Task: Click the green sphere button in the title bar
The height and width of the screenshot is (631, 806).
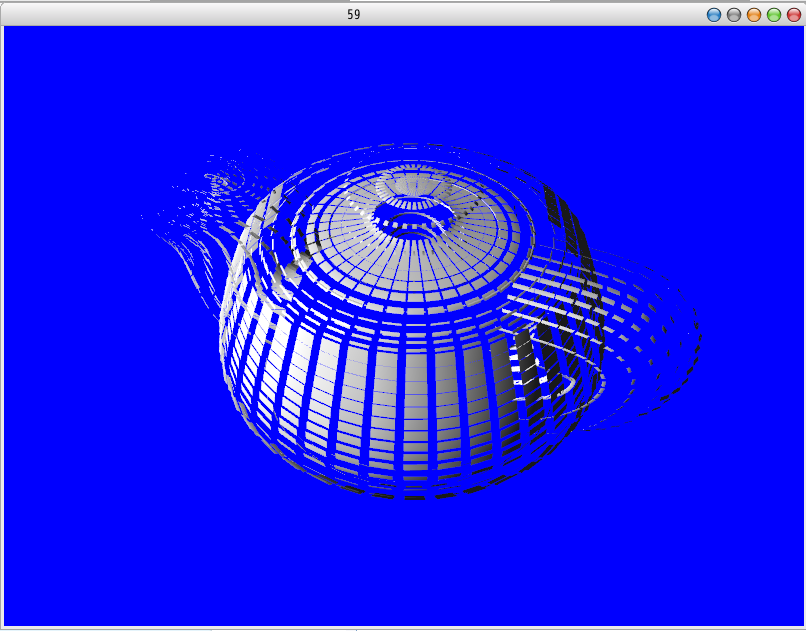Action: [x=773, y=14]
